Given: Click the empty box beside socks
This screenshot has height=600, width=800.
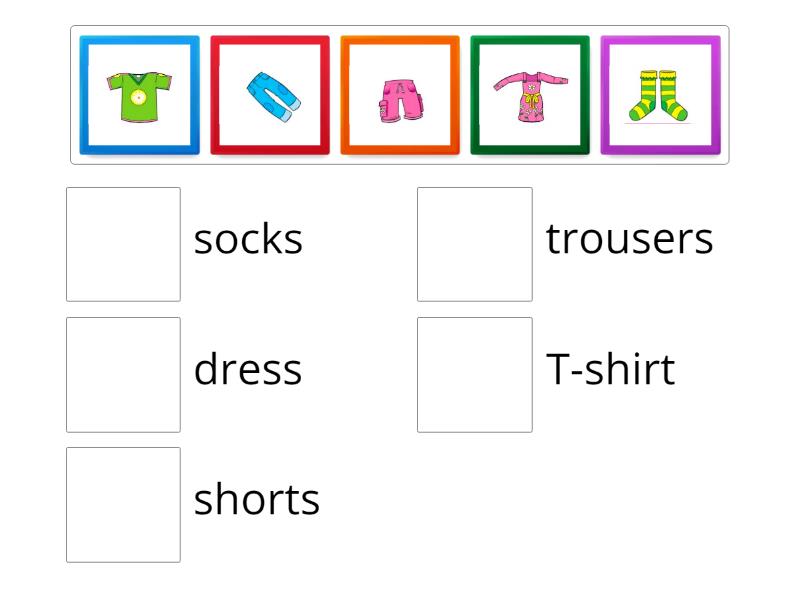Looking at the screenshot, I should pyautogui.click(x=124, y=244).
